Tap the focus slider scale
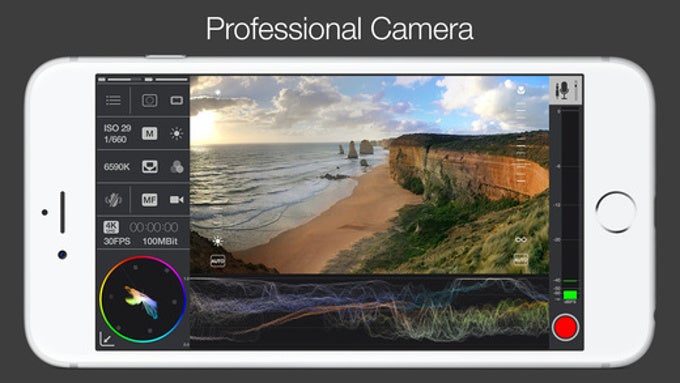Viewport: 680px width, 383px height. point(521,143)
